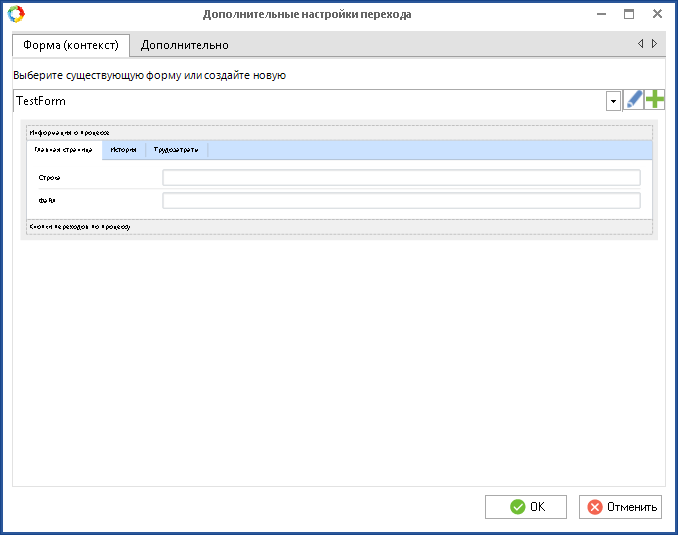Click the TestForm combo box text field
This screenshot has height=535, width=678.
click(308, 101)
